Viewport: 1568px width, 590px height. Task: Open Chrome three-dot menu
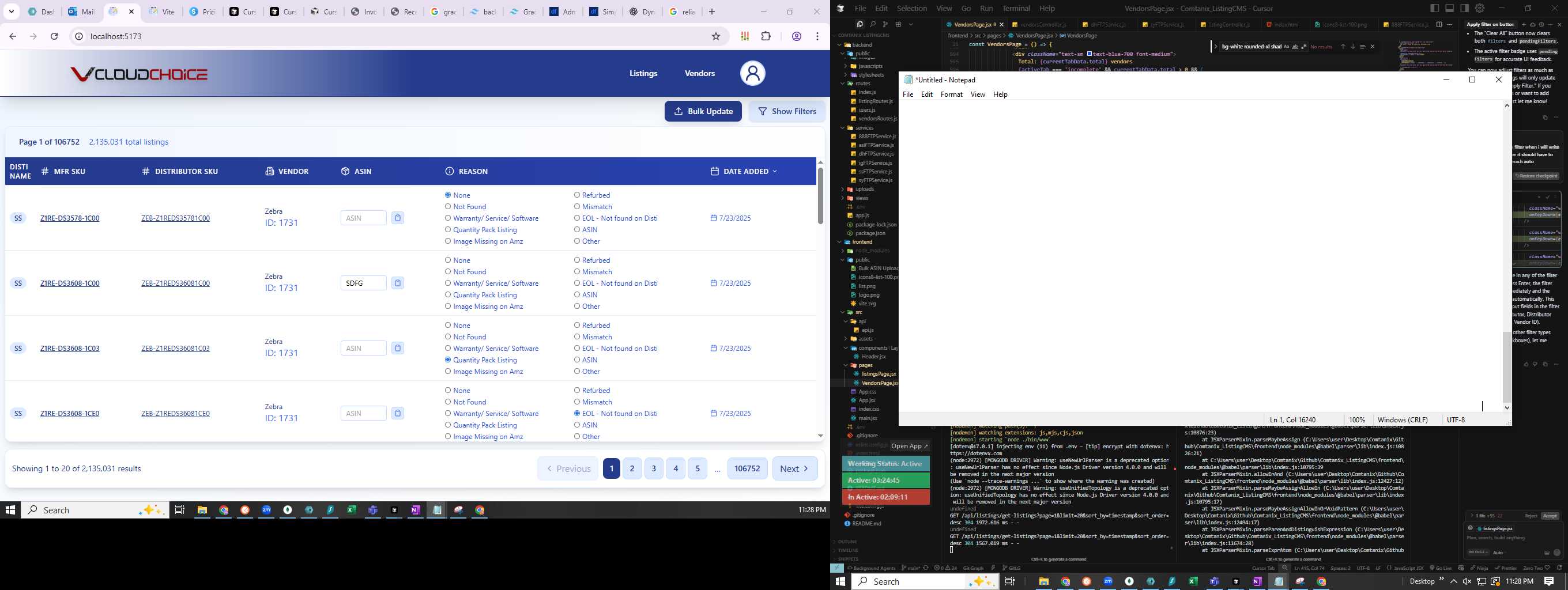817,36
